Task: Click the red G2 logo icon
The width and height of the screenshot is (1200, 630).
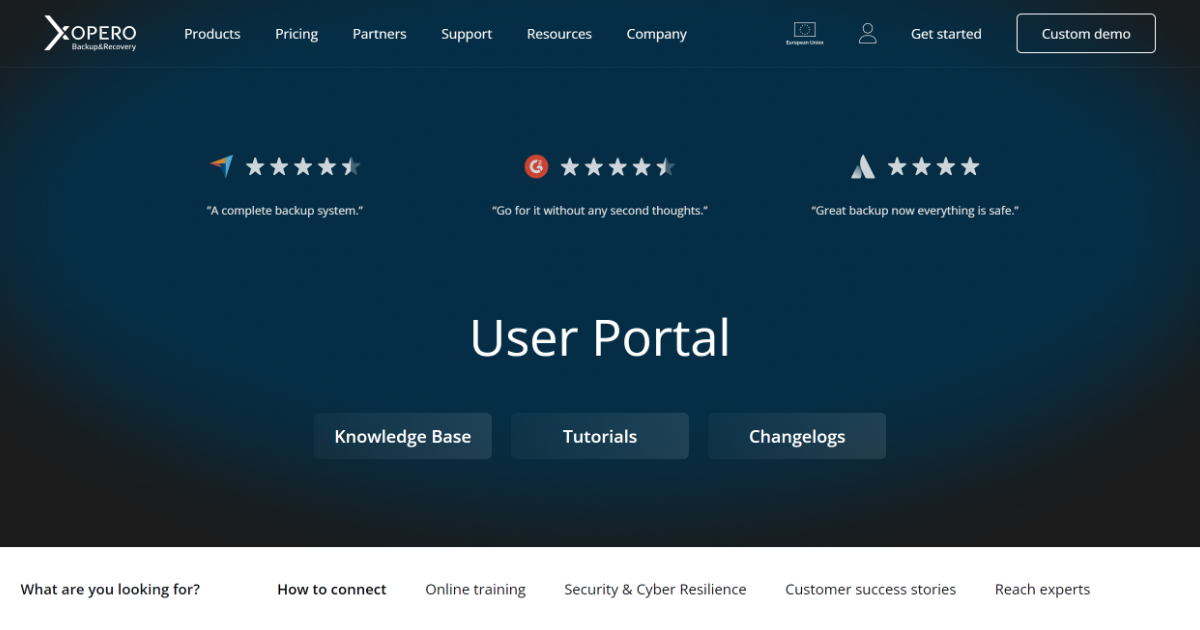Action: 536,166
